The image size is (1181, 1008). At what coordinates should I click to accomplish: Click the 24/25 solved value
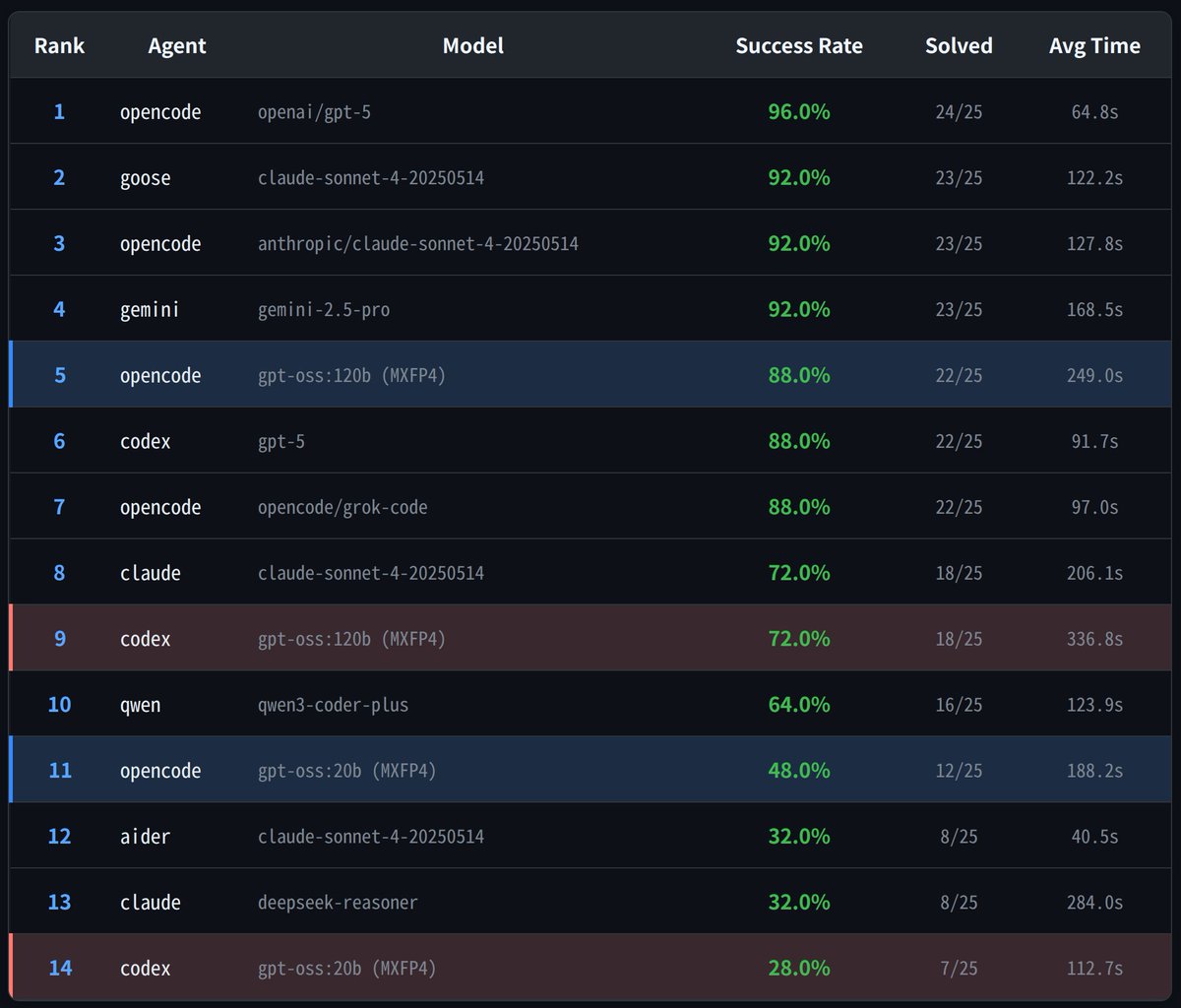coord(959,112)
